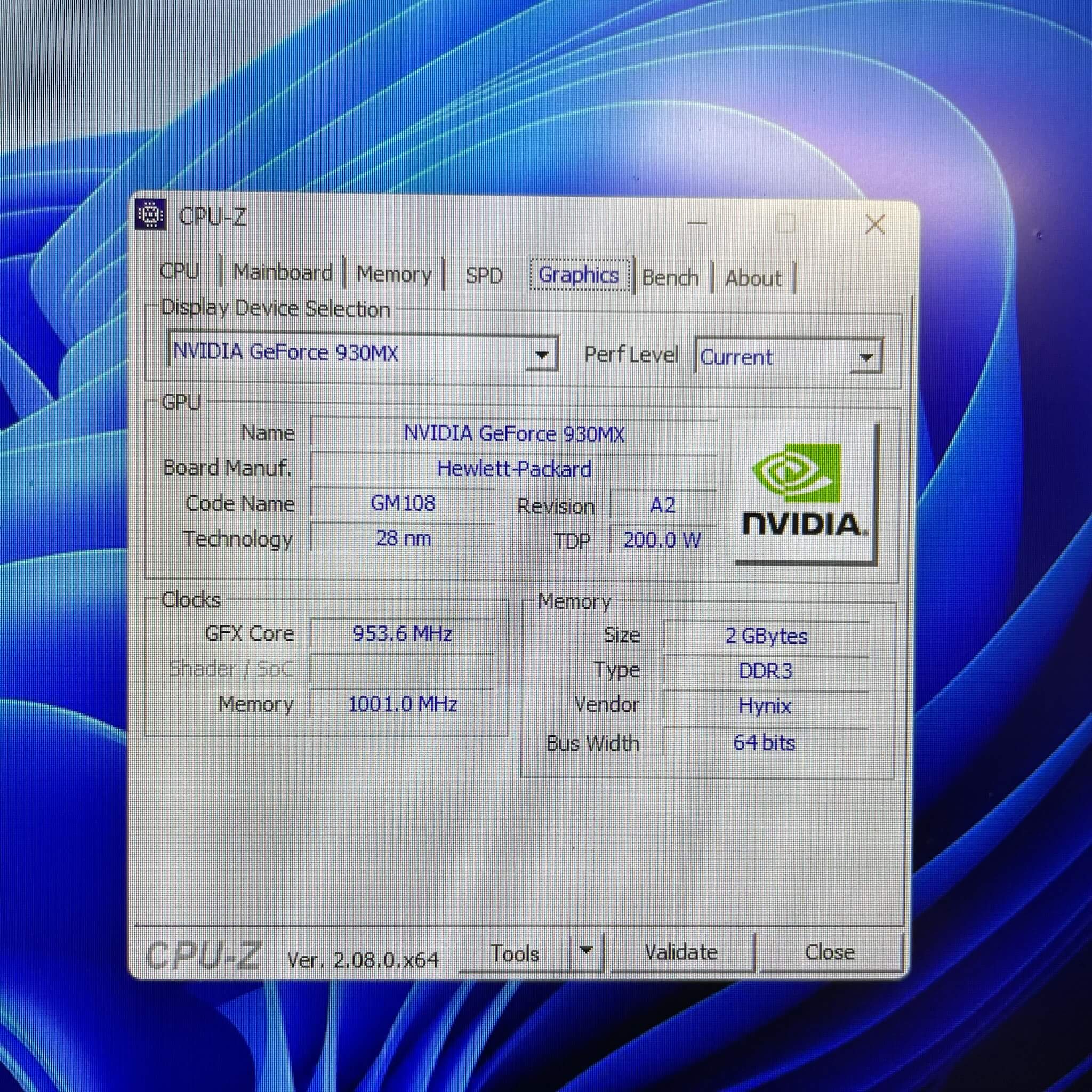
Task: Click the GPU Name field NVIDIA GeForce 930MX
Action: [514, 434]
